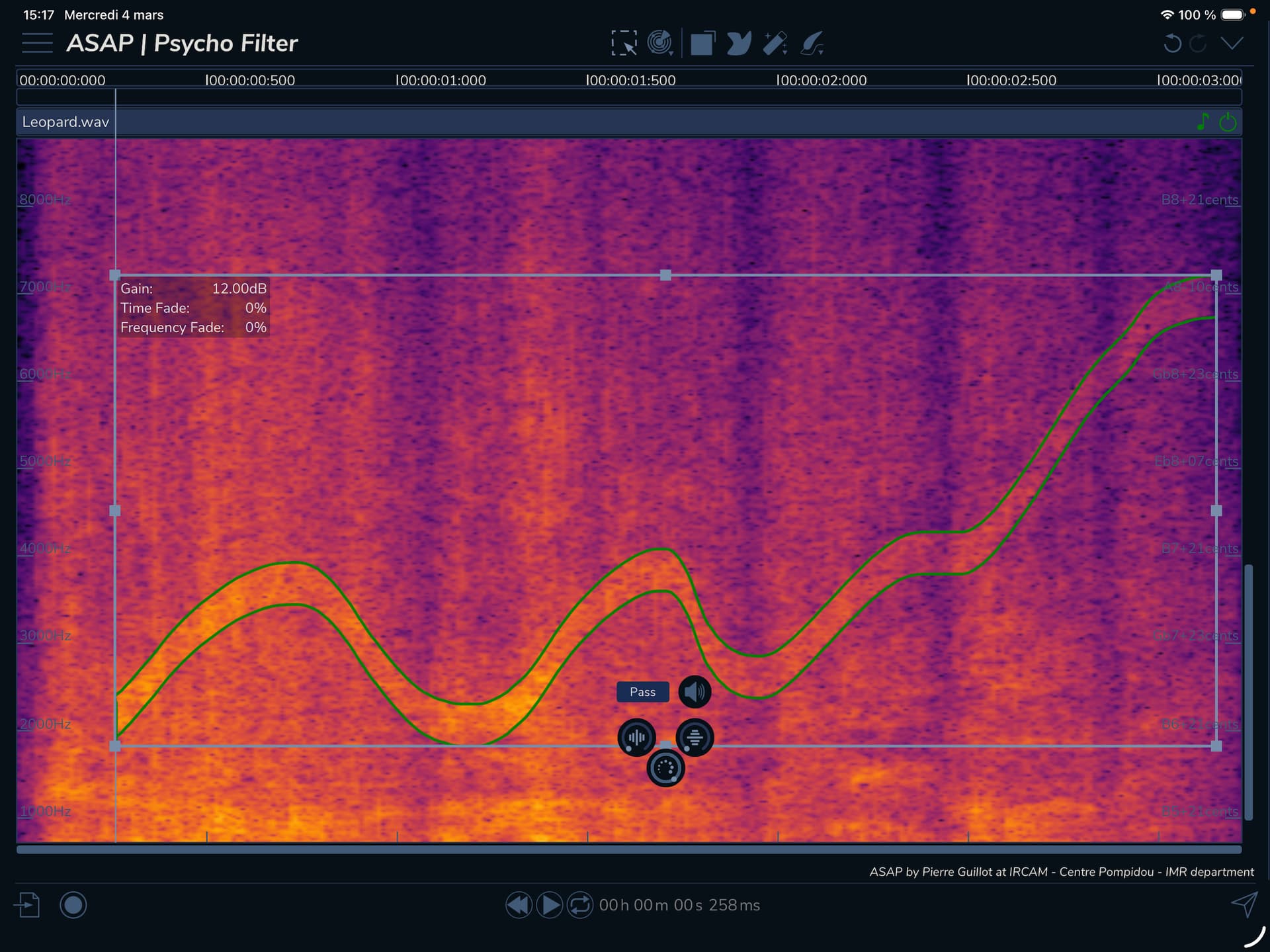Screen dimensions: 1270x952
Task: Mute the filter region audio
Action: pyautogui.click(x=694, y=691)
